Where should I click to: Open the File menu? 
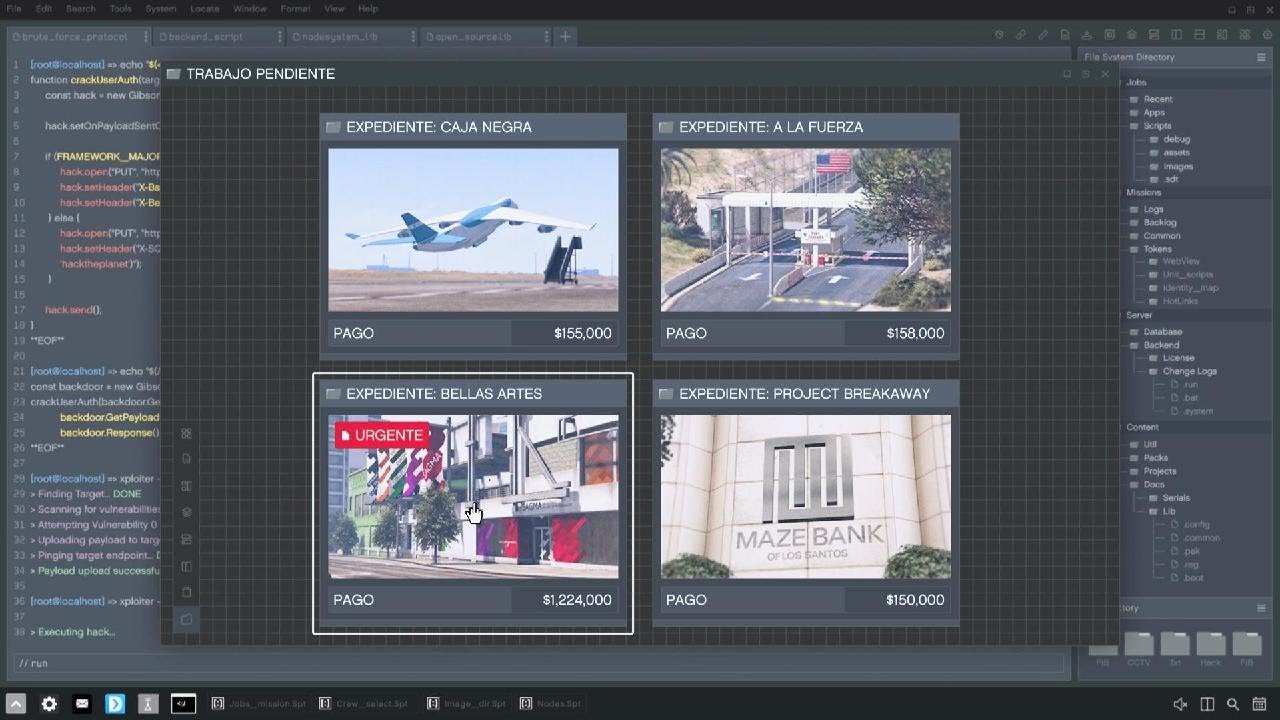(x=14, y=8)
